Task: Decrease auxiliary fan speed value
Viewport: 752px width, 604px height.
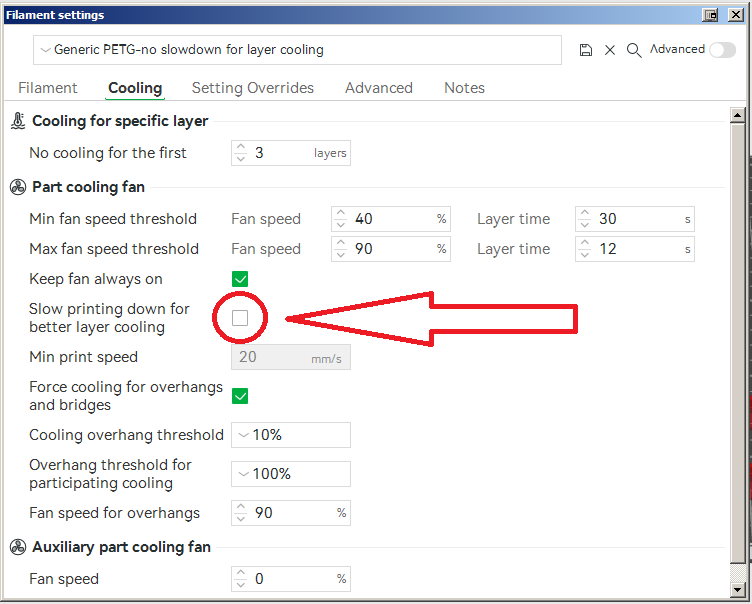Action: pyautogui.click(x=241, y=585)
